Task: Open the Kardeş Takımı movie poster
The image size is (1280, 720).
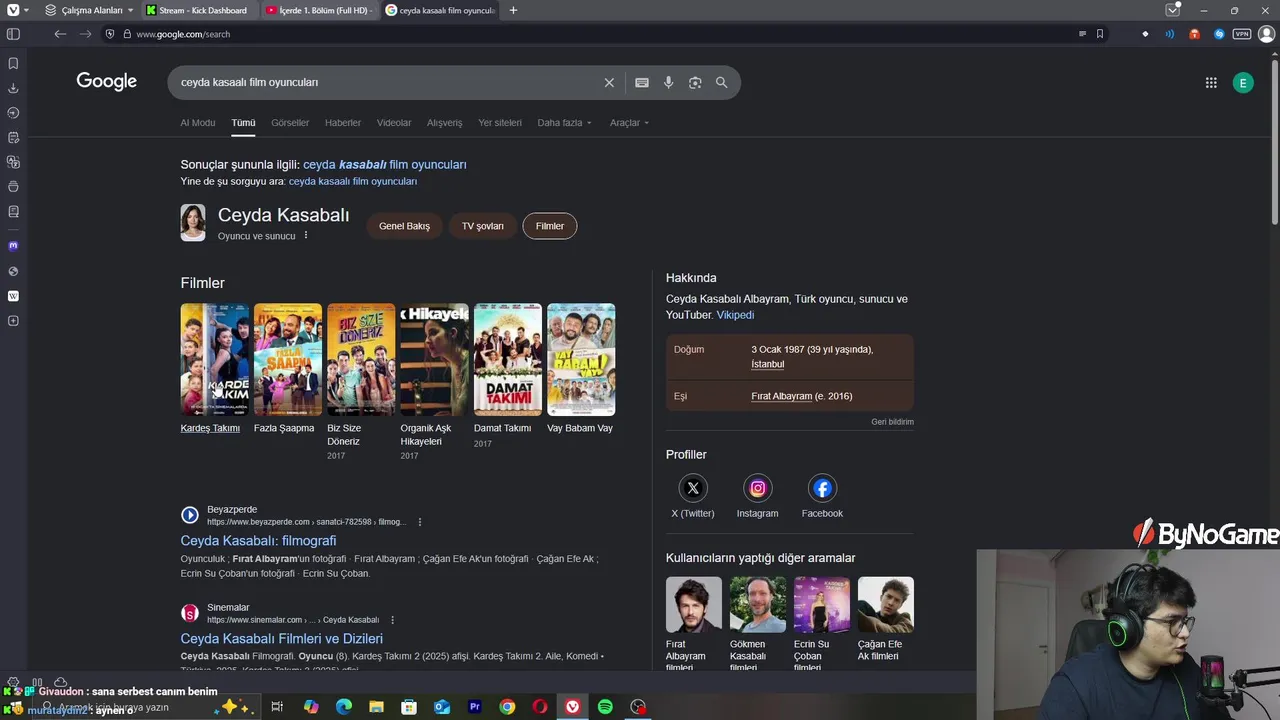Action: tap(215, 359)
